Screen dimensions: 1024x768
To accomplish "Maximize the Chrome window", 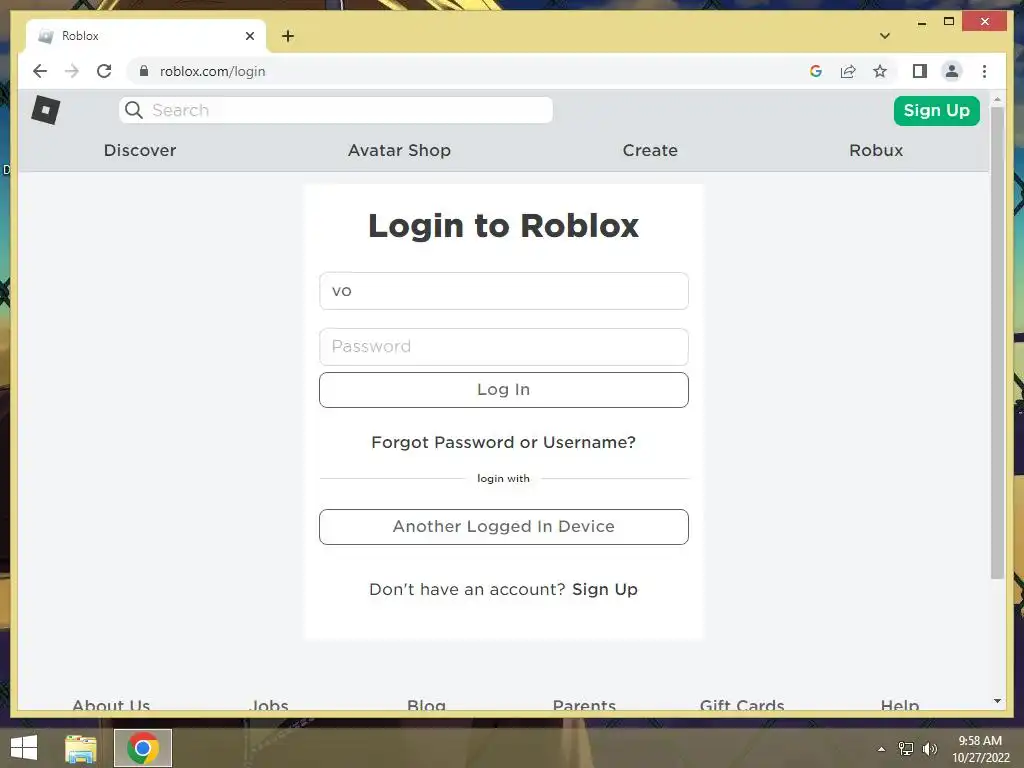I will click(949, 22).
